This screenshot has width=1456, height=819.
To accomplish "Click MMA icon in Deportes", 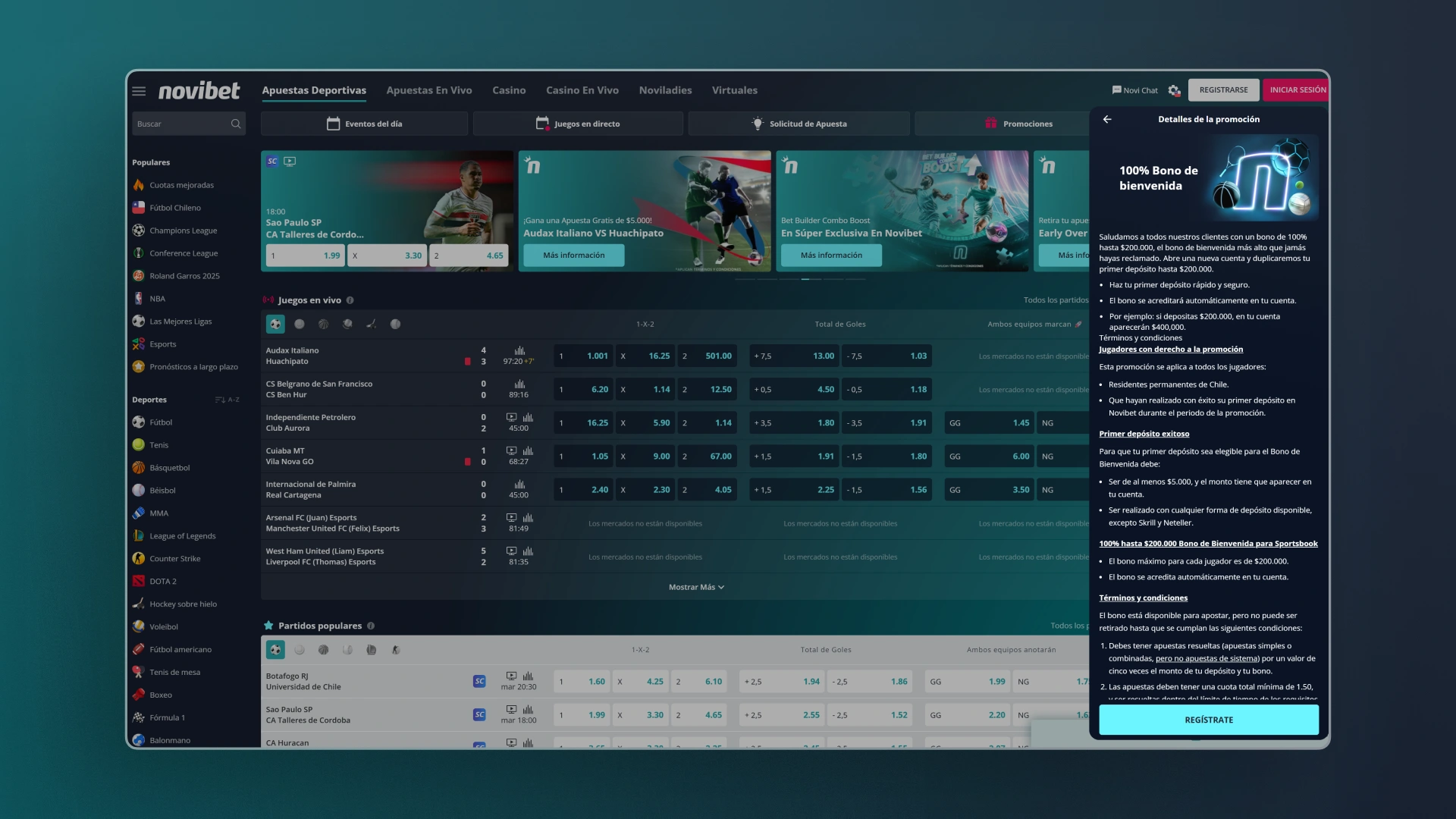I will click(x=138, y=513).
